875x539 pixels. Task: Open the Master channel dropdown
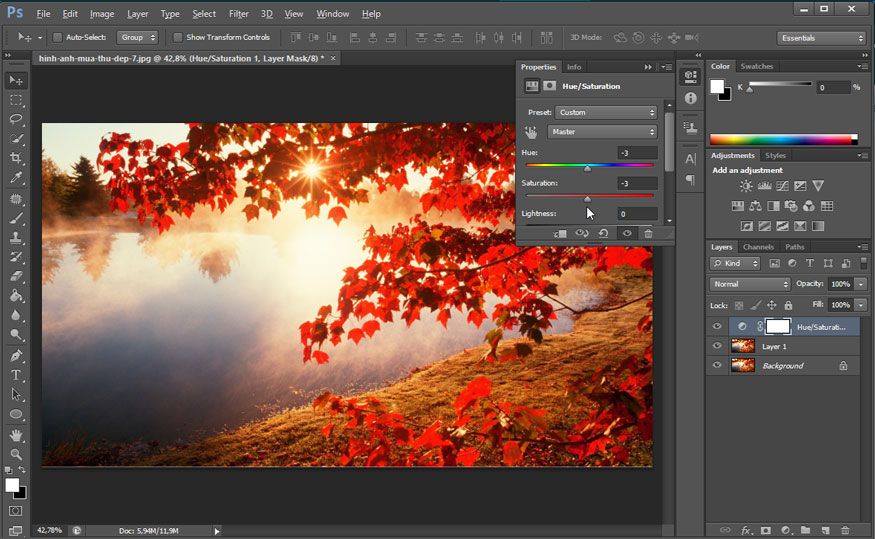pyautogui.click(x=602, y=132)
